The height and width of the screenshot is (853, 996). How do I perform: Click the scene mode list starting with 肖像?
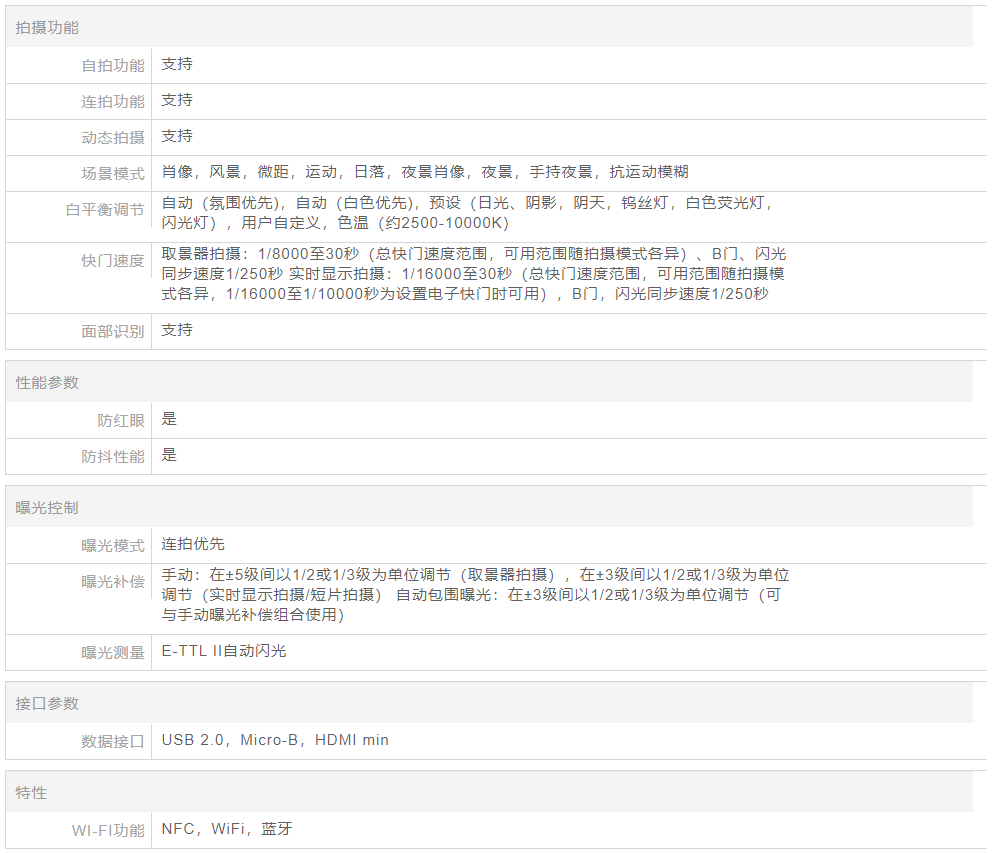424,172
